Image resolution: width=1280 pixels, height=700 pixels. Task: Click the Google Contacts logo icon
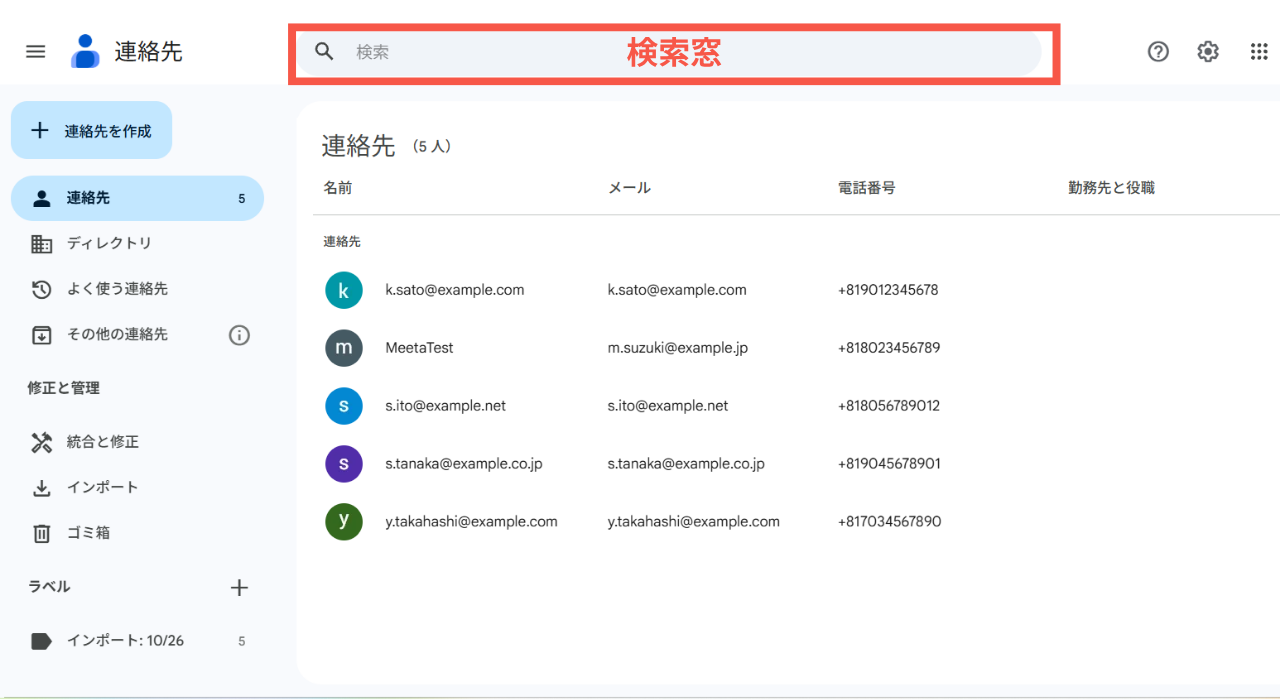pyautogui.click(x=85, y=51)
